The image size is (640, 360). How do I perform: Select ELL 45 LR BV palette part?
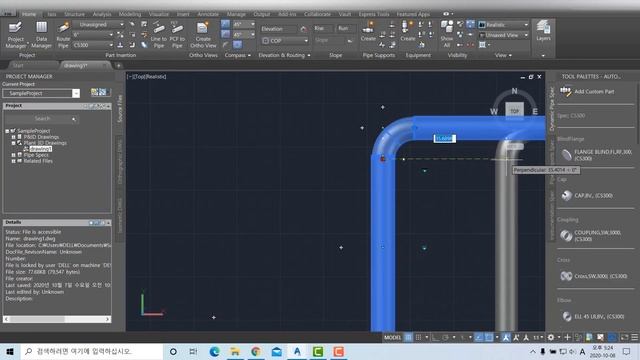pos(592,316)
